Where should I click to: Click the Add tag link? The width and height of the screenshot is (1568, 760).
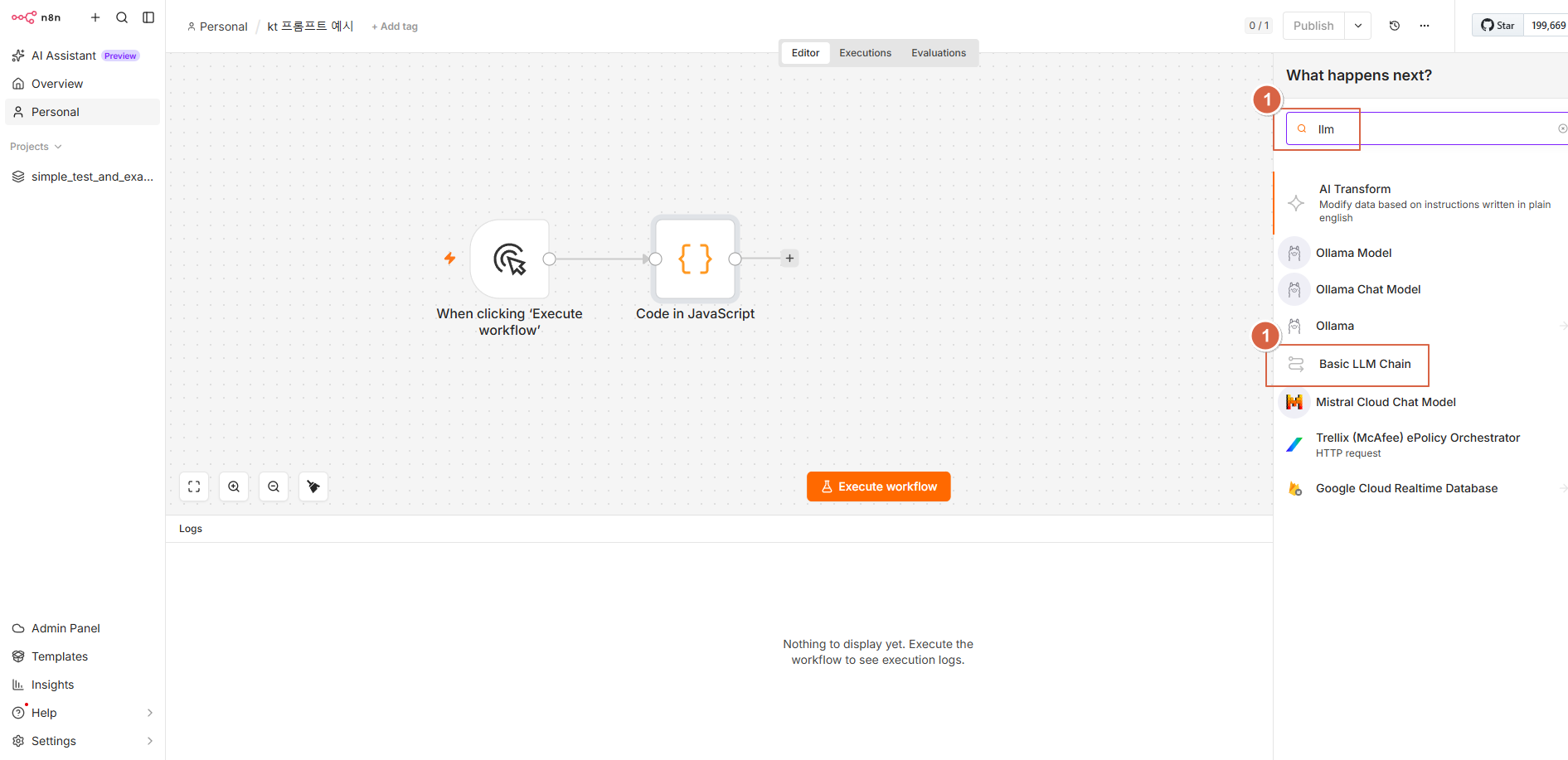point(395,27)
